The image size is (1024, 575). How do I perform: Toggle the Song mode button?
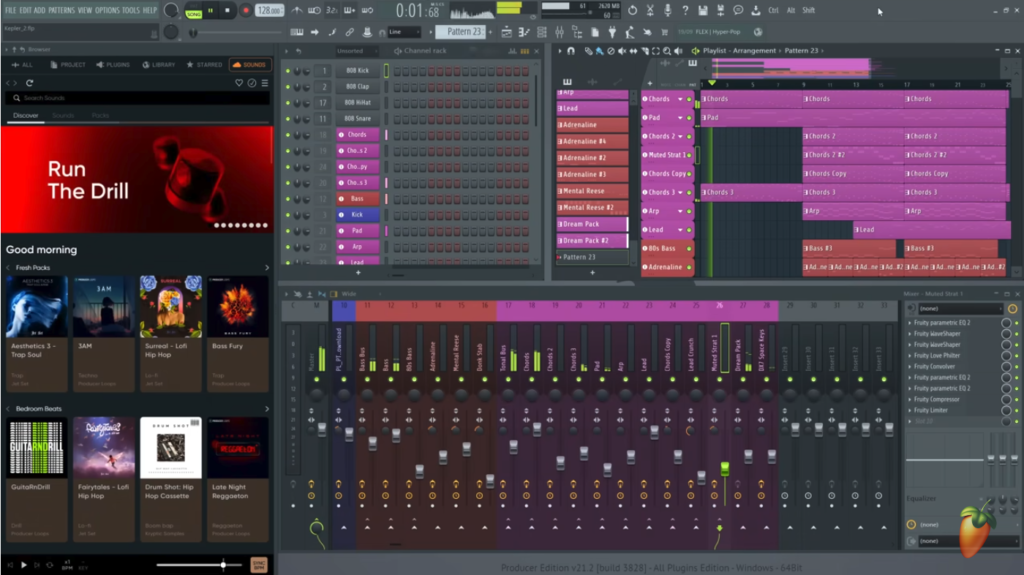tap(194, 14)
